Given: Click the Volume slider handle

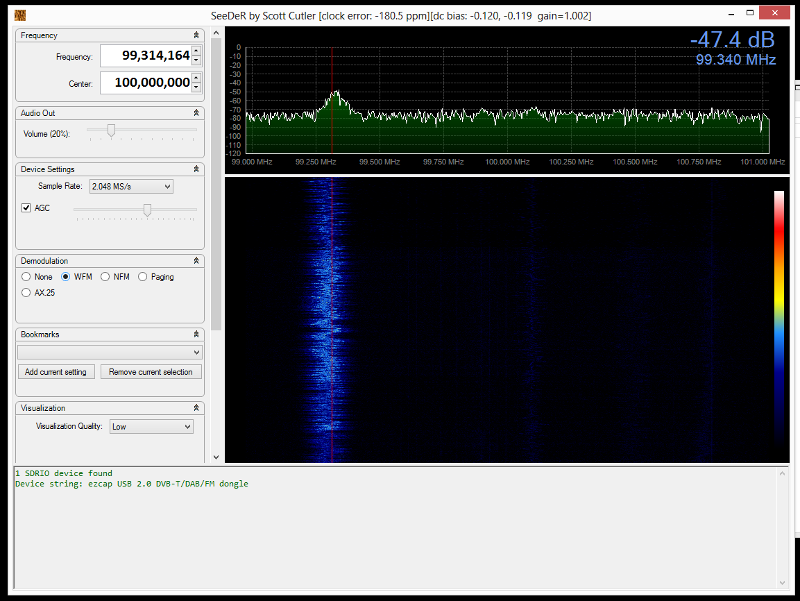Looking at the screenshot, I should pos(111,130).
